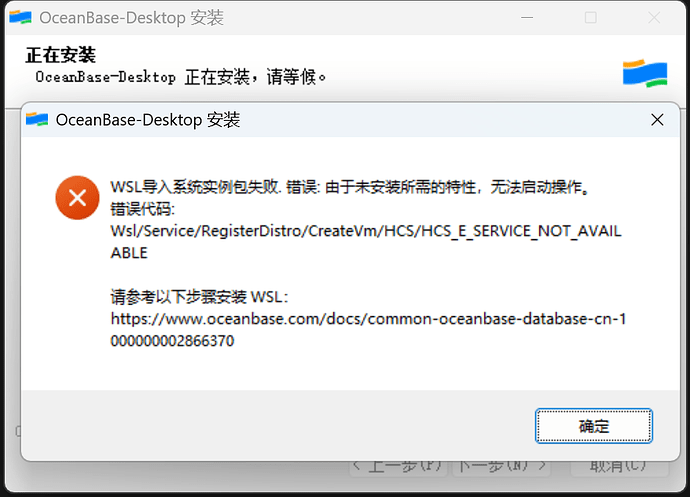Close the error dialog with the X button

pyautogui.click(x=657, y=120)
